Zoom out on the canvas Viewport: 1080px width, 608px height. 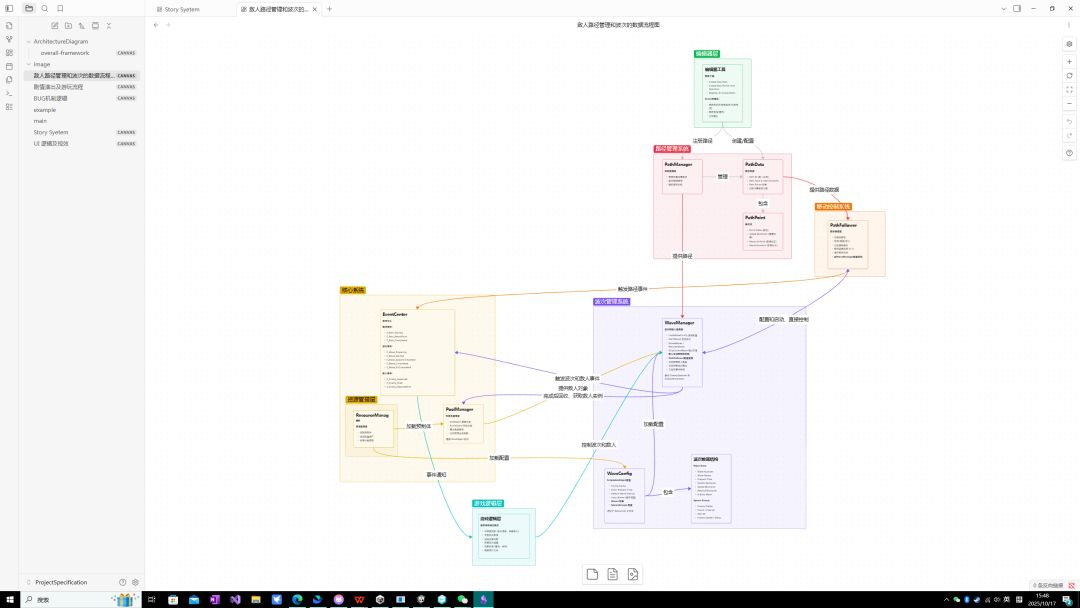tap(1069, 103)
